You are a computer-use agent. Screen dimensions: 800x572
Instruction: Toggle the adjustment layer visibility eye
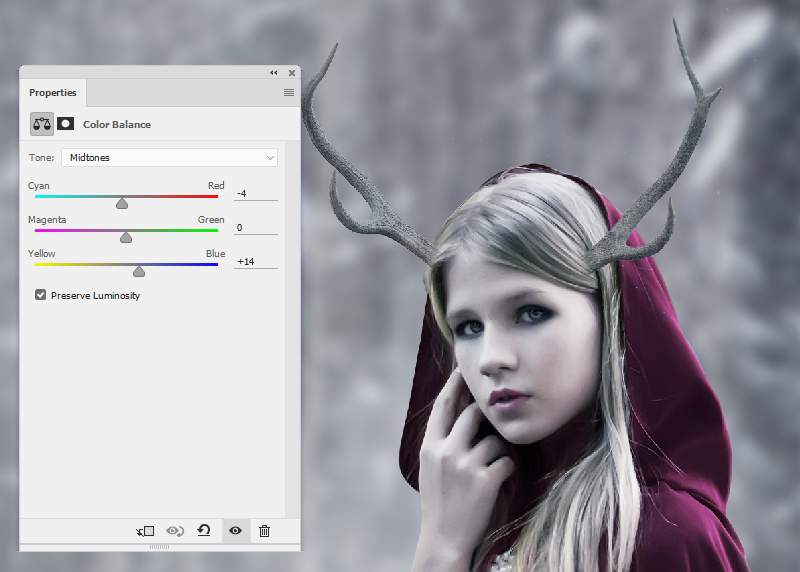pos(235,531)
